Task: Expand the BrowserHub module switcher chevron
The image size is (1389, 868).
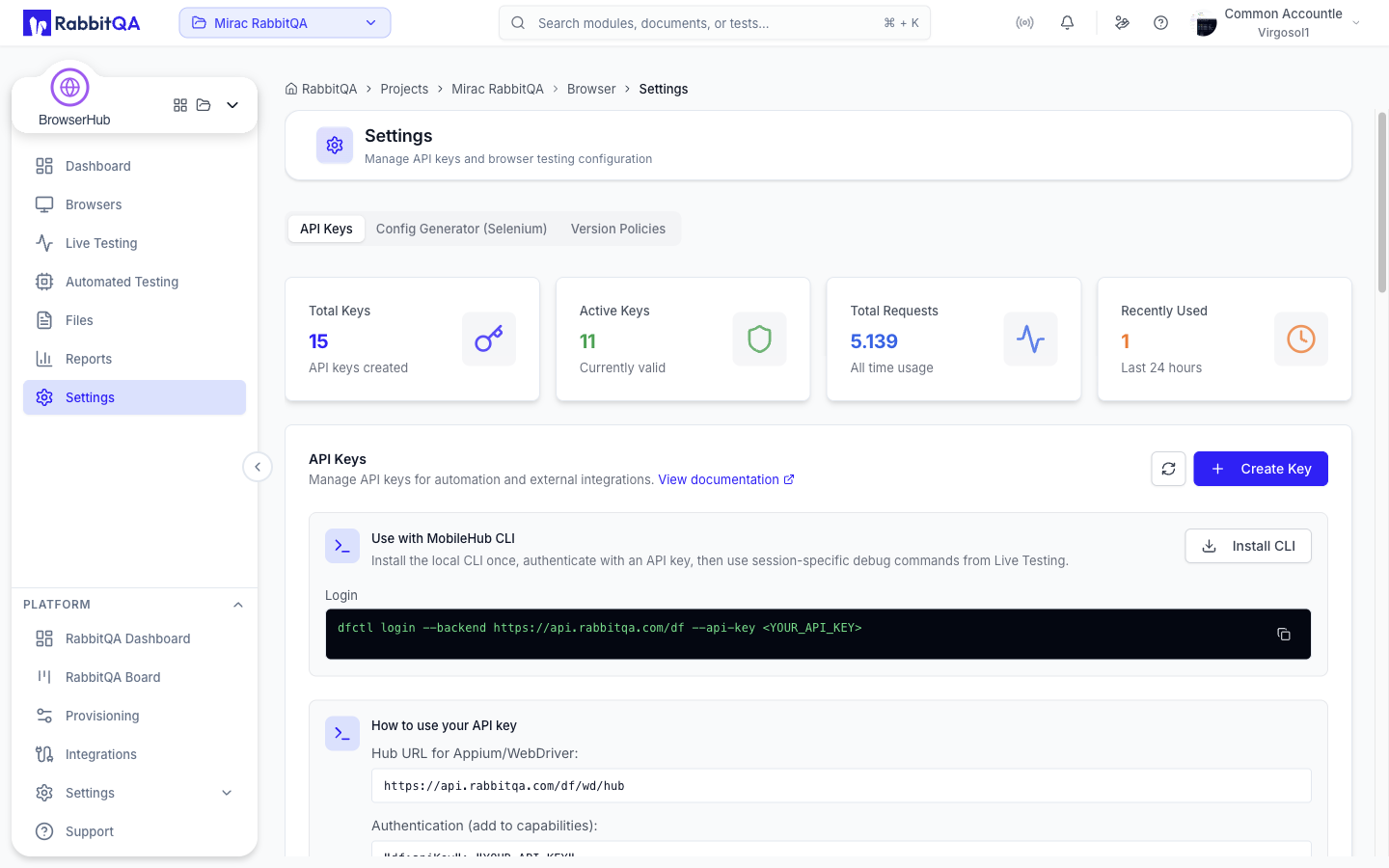Action: [x=232, y=105]
